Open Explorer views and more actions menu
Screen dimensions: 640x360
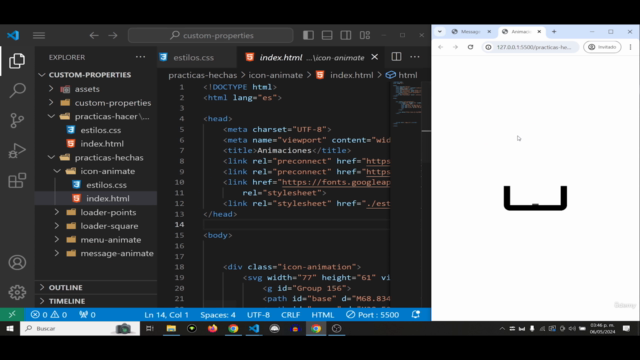pyautogui.click(x=140, y=57)
